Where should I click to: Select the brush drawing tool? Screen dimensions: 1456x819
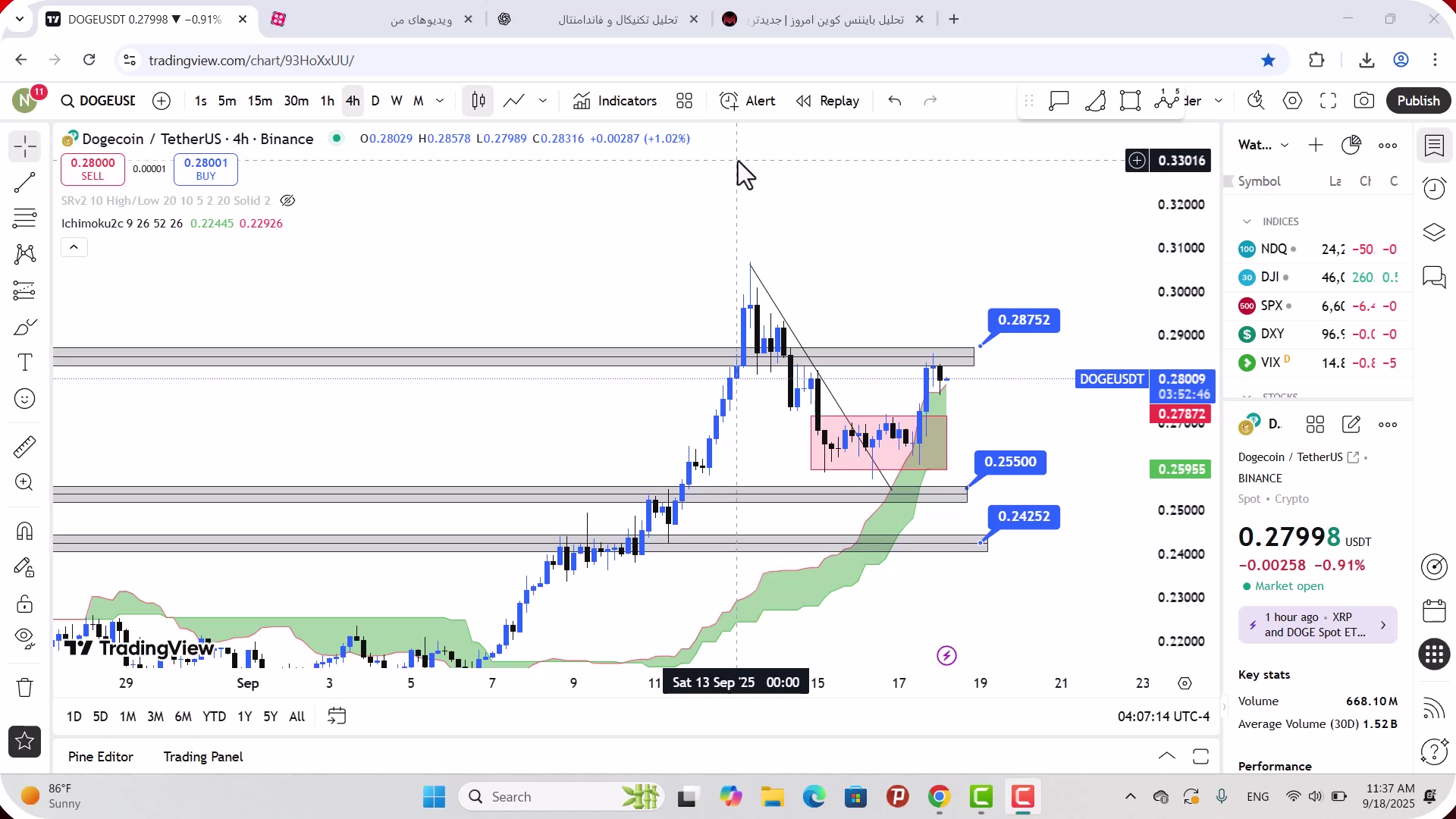pos(25,327)
